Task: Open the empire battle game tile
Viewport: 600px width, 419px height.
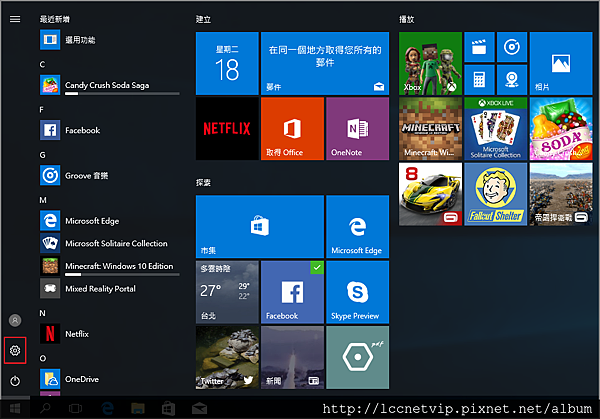Action: pos(561,194)
